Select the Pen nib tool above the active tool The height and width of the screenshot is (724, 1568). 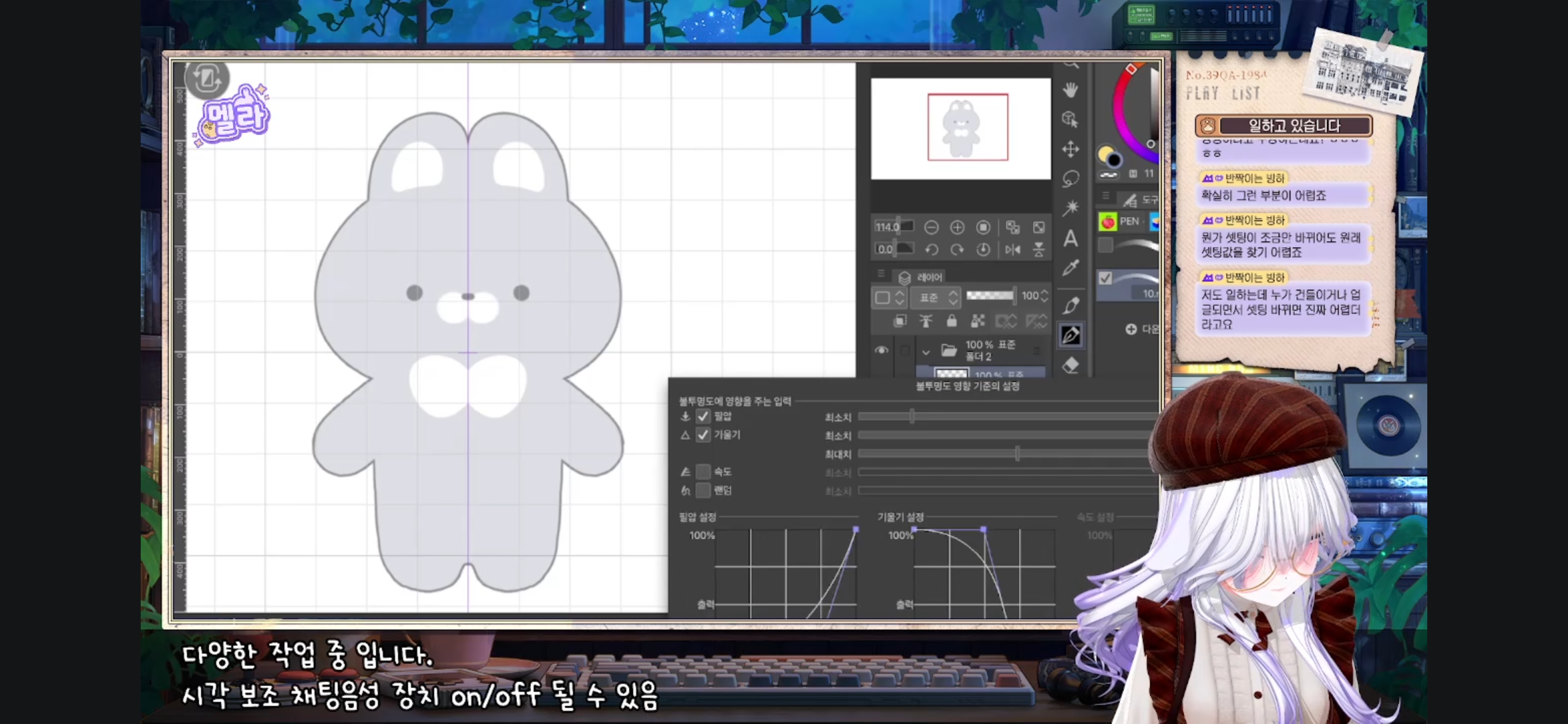(x=1070, y=305)
